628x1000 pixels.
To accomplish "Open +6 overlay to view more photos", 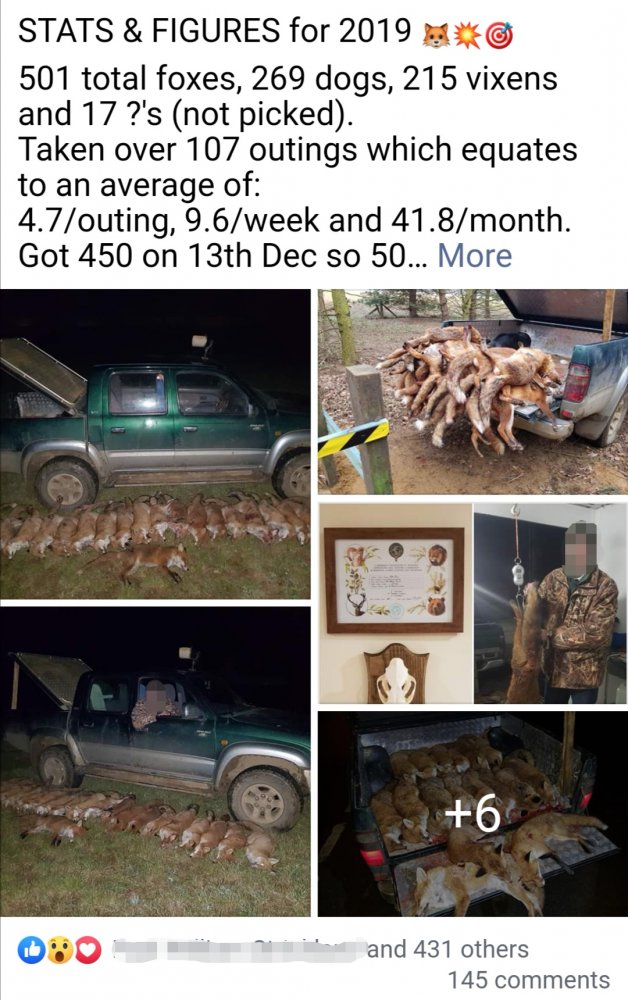I will pos(472,814).
